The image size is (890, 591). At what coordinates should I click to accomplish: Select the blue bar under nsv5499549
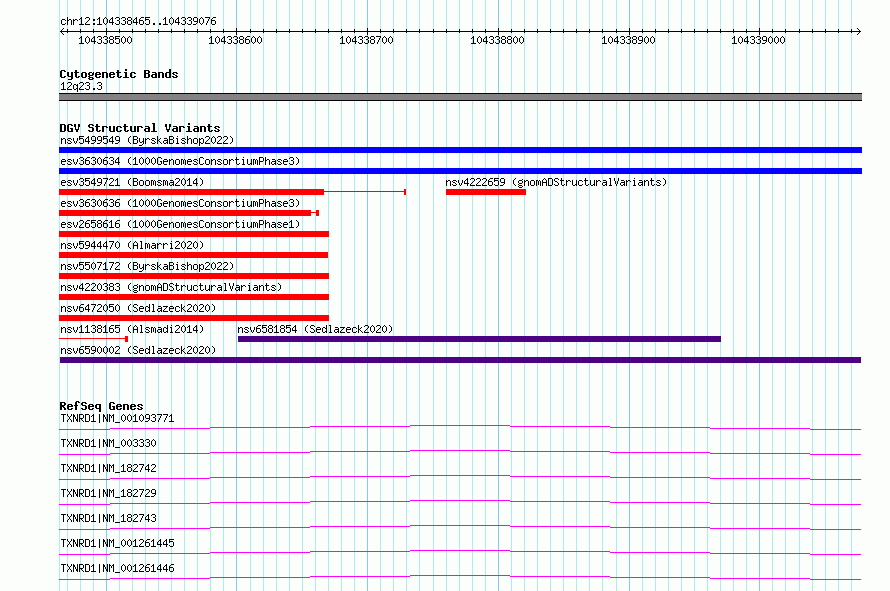click(460, 150)
